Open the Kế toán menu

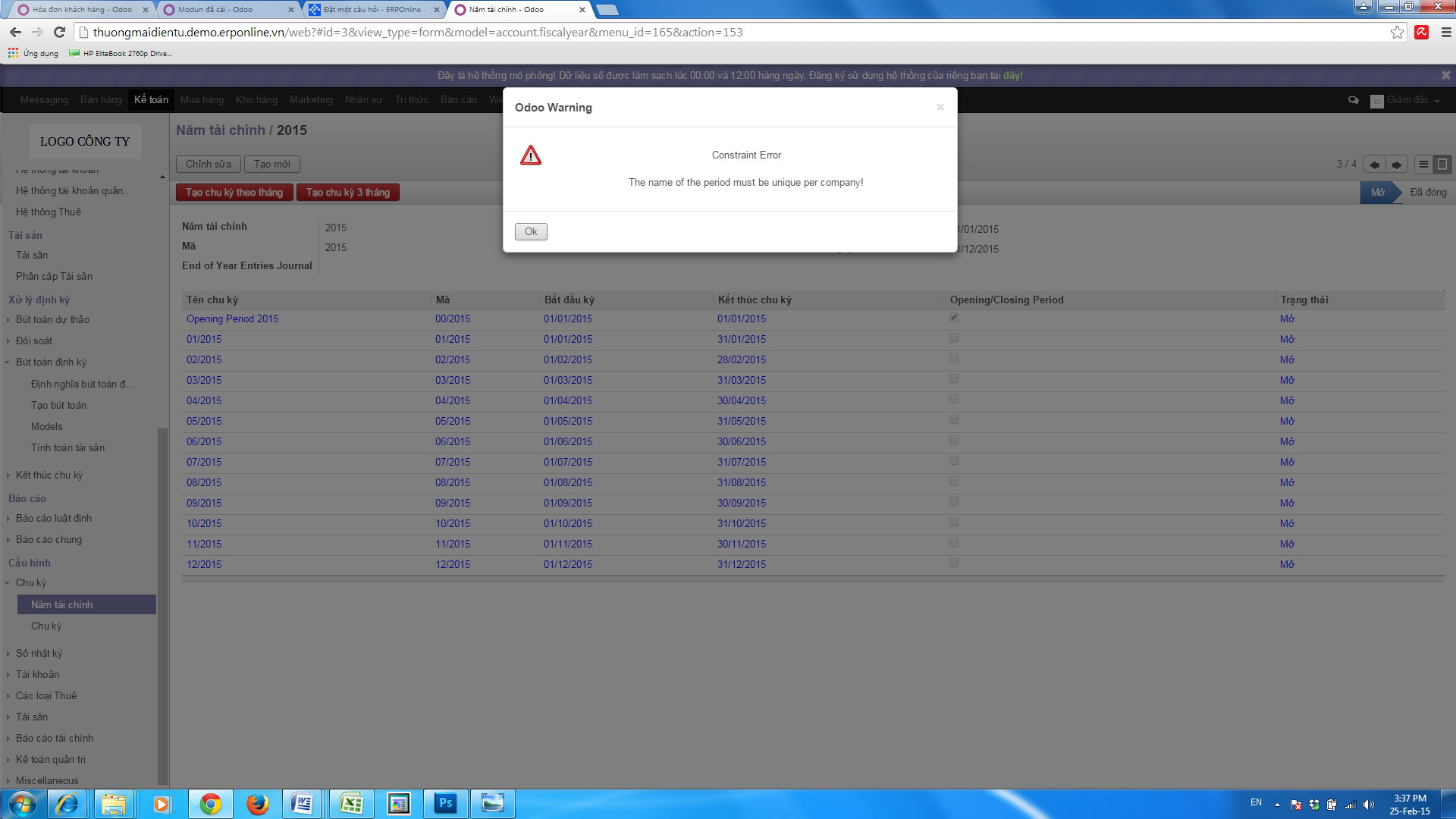pyautogui.click(x=151, y=99)
